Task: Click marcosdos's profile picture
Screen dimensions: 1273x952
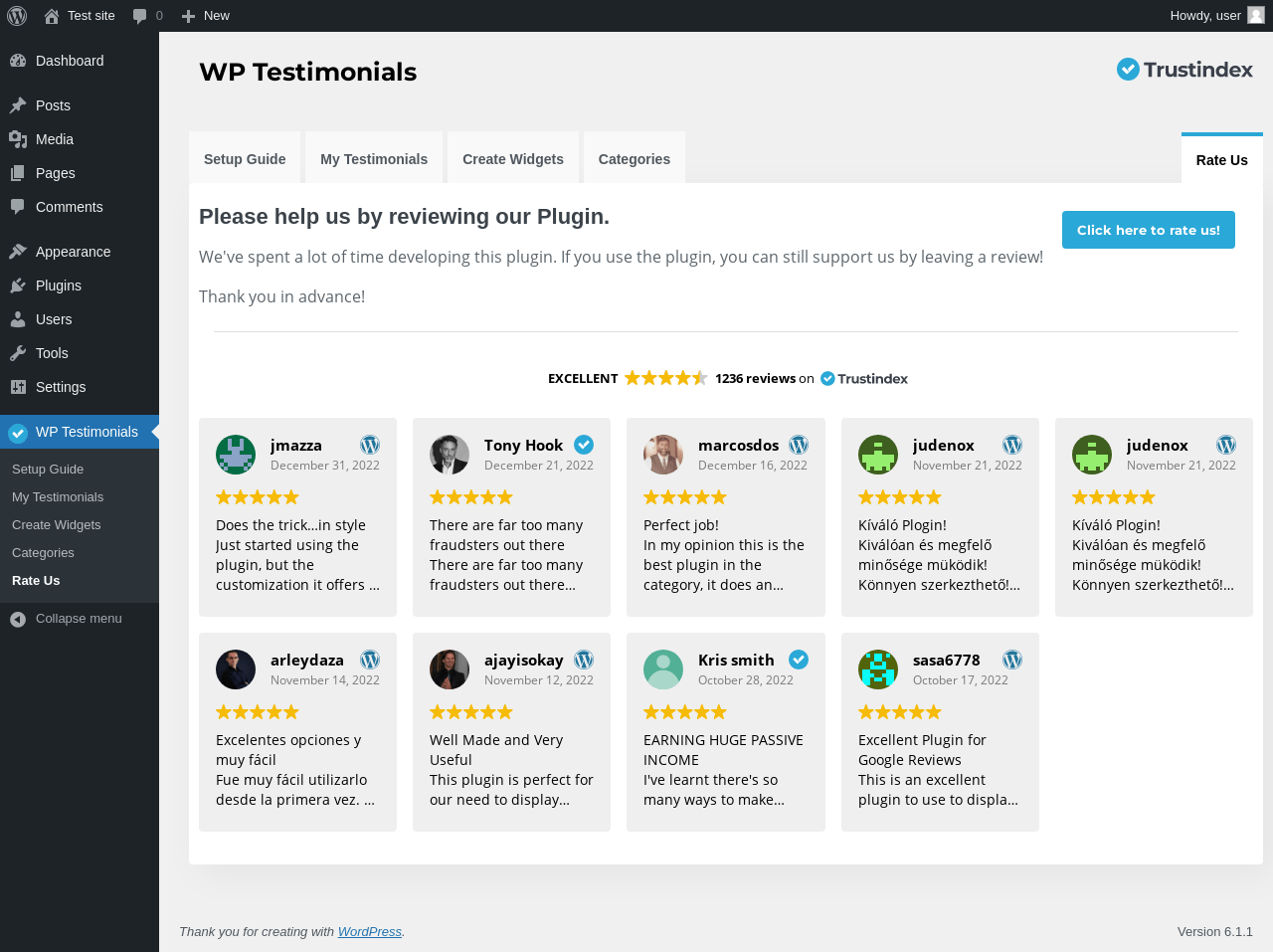Action: coord(663,455)
